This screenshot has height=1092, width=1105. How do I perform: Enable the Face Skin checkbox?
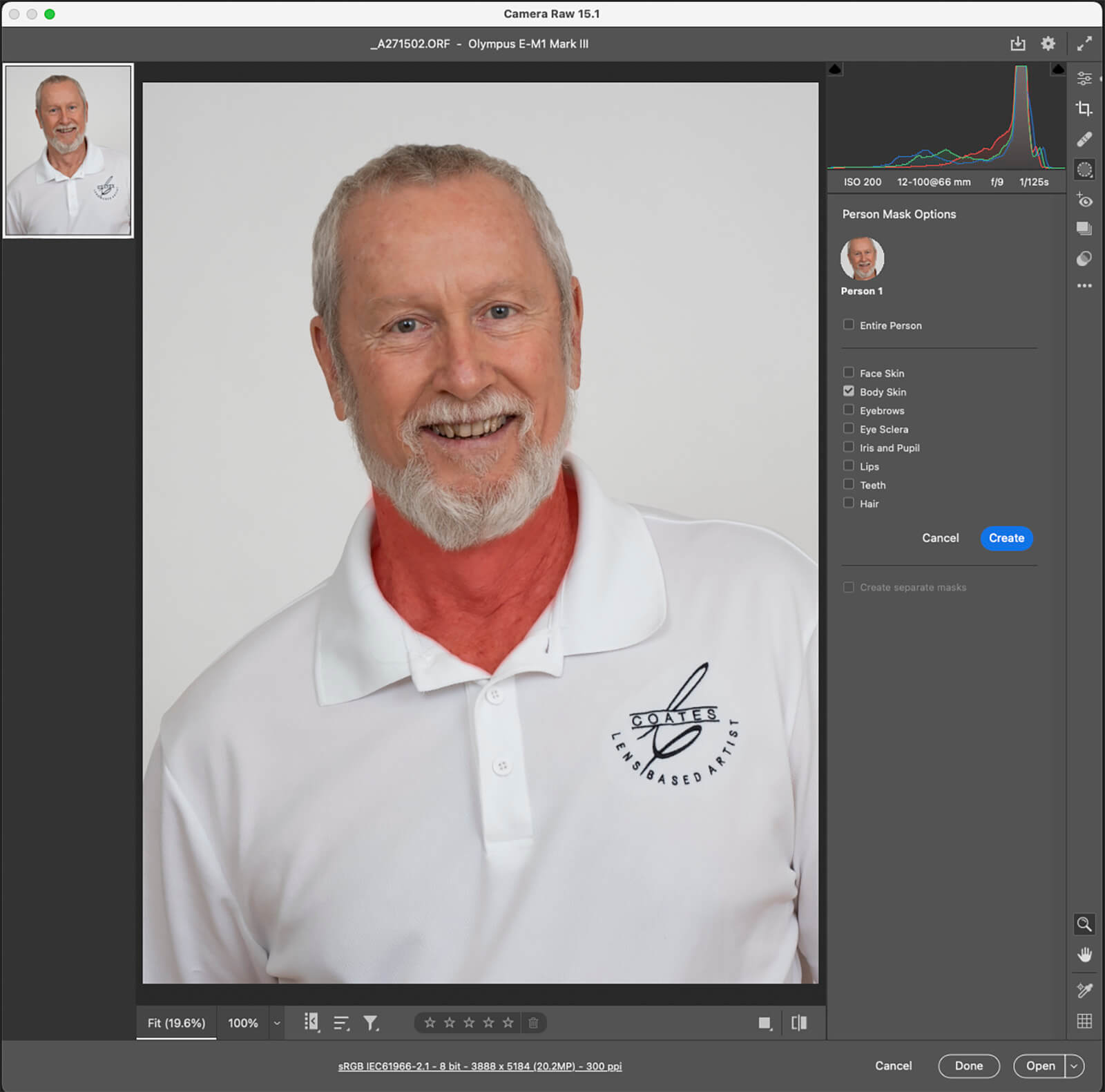coord(849,373)
